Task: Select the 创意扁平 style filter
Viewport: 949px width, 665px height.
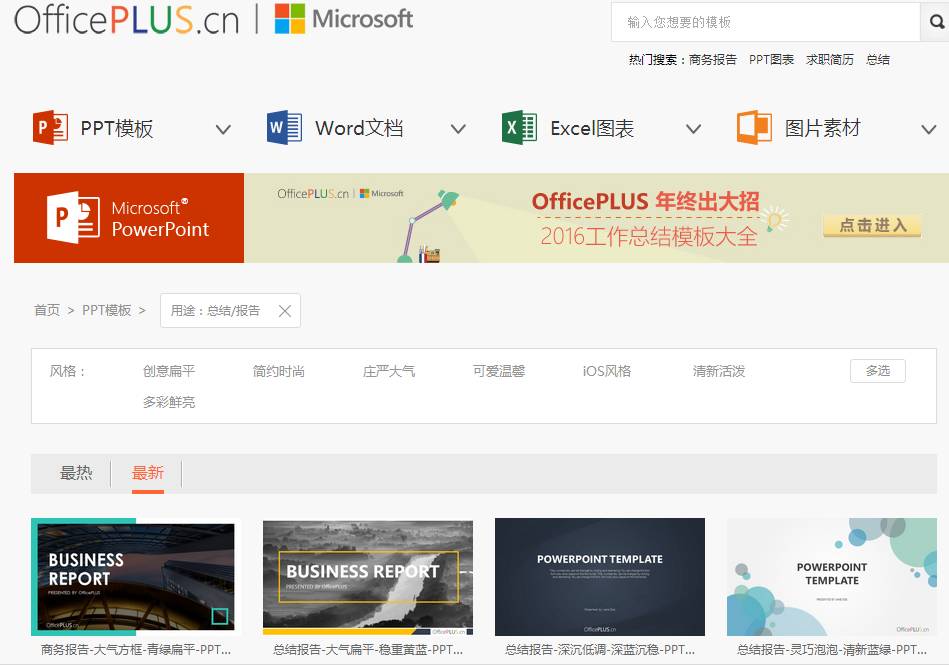Action: 169,371
